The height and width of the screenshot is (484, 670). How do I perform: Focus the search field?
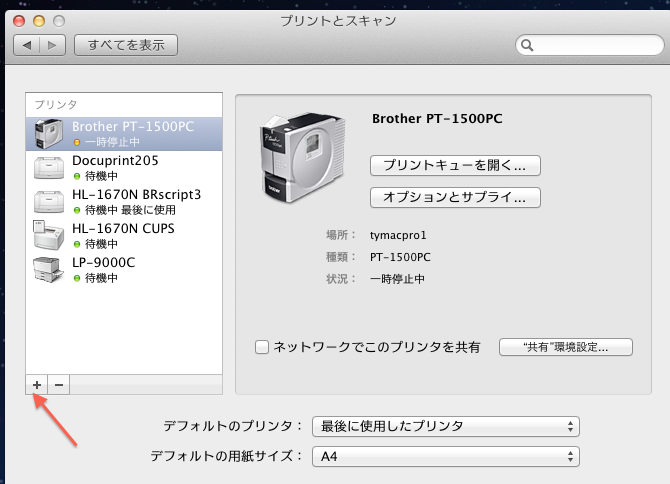click(590, 45)
